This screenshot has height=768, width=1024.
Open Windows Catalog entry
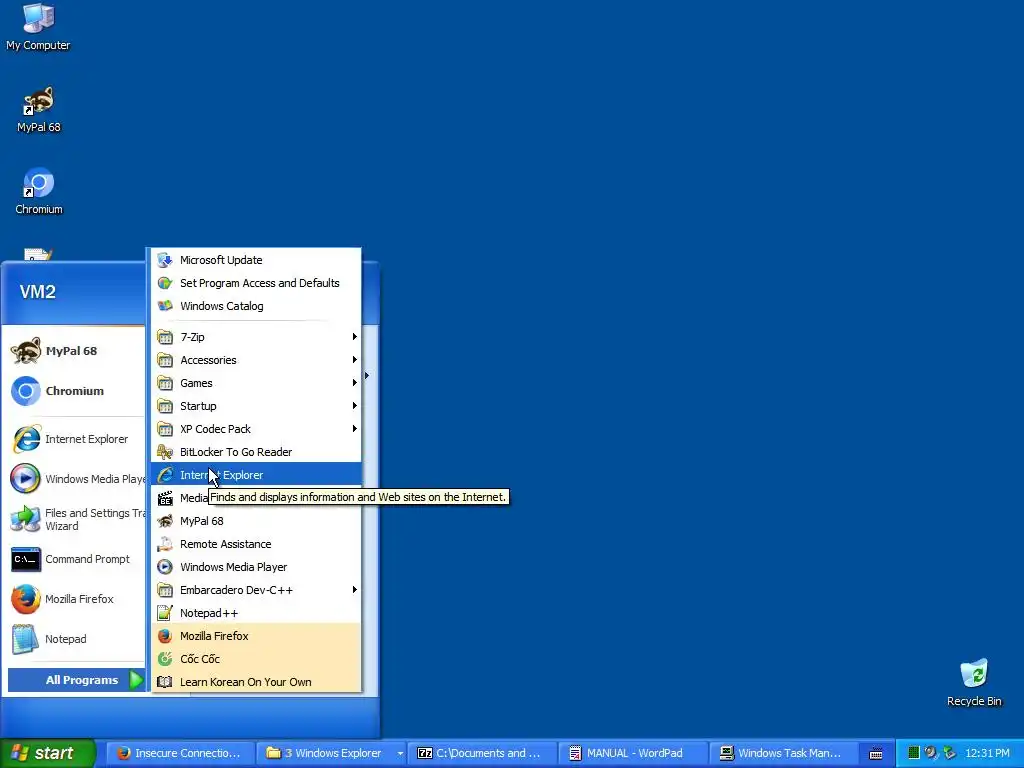(256, 306)
